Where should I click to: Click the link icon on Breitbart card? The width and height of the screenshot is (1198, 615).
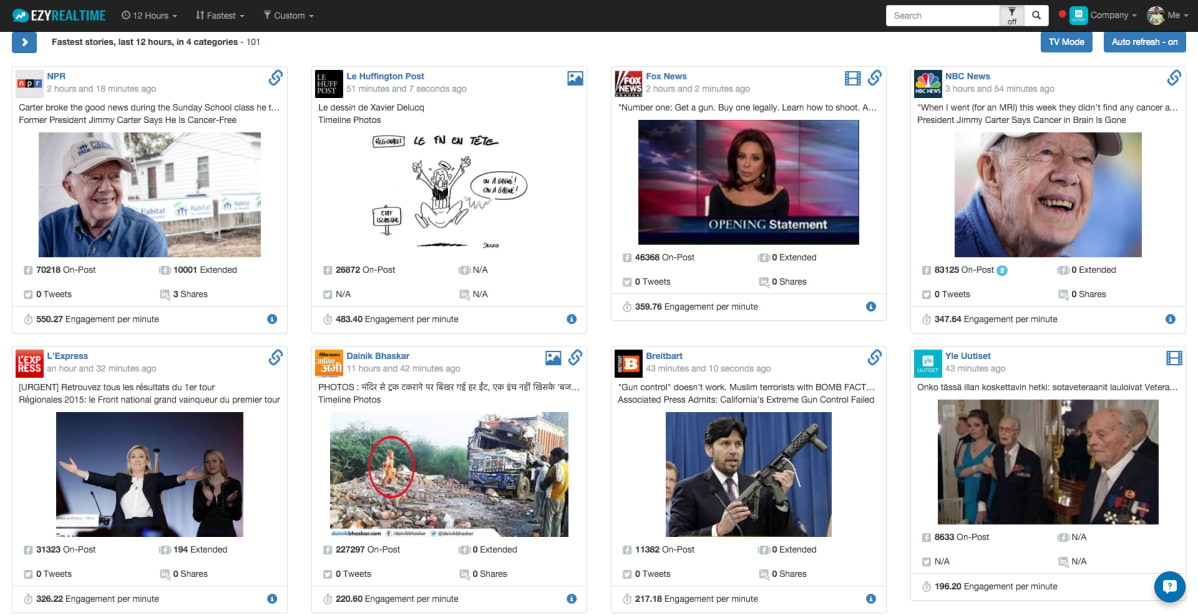tap(875, 357)
